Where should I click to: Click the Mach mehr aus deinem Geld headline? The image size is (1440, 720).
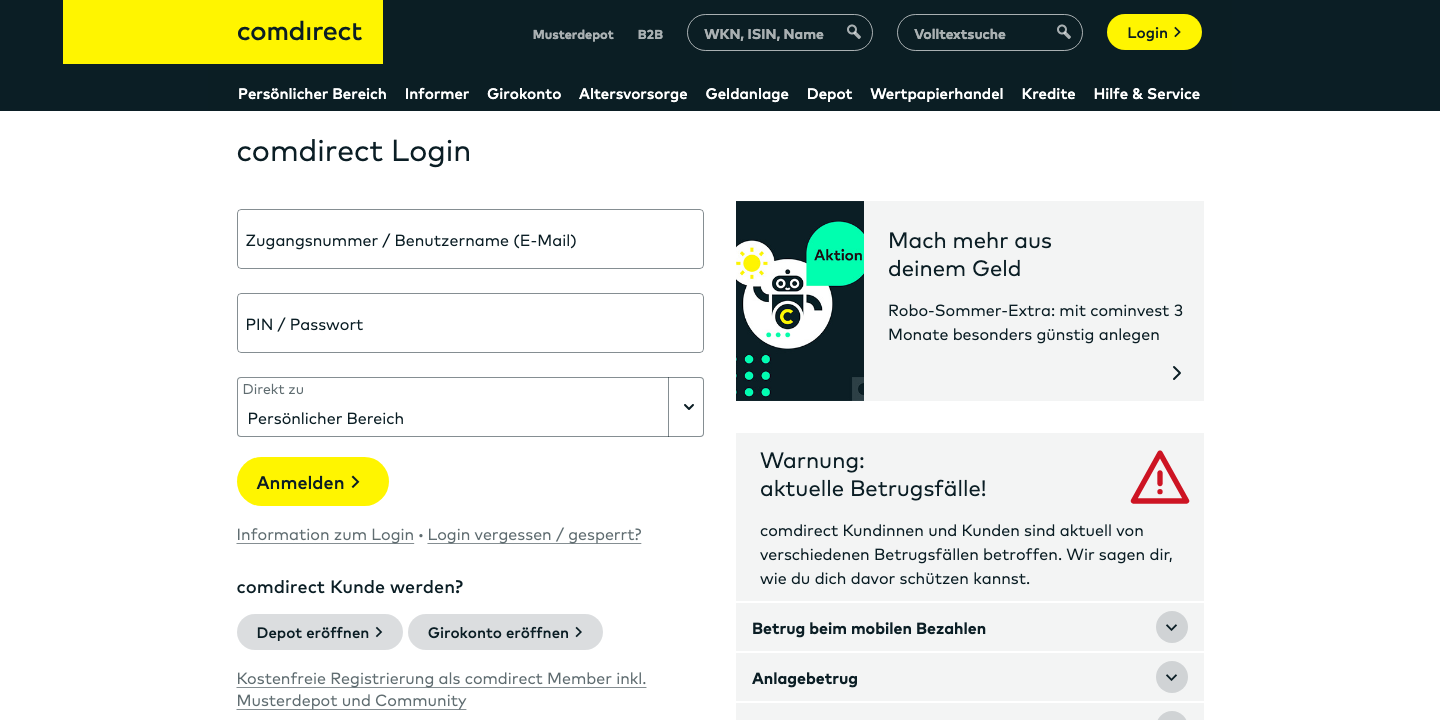pyautogui.click(x=970, y=254)
